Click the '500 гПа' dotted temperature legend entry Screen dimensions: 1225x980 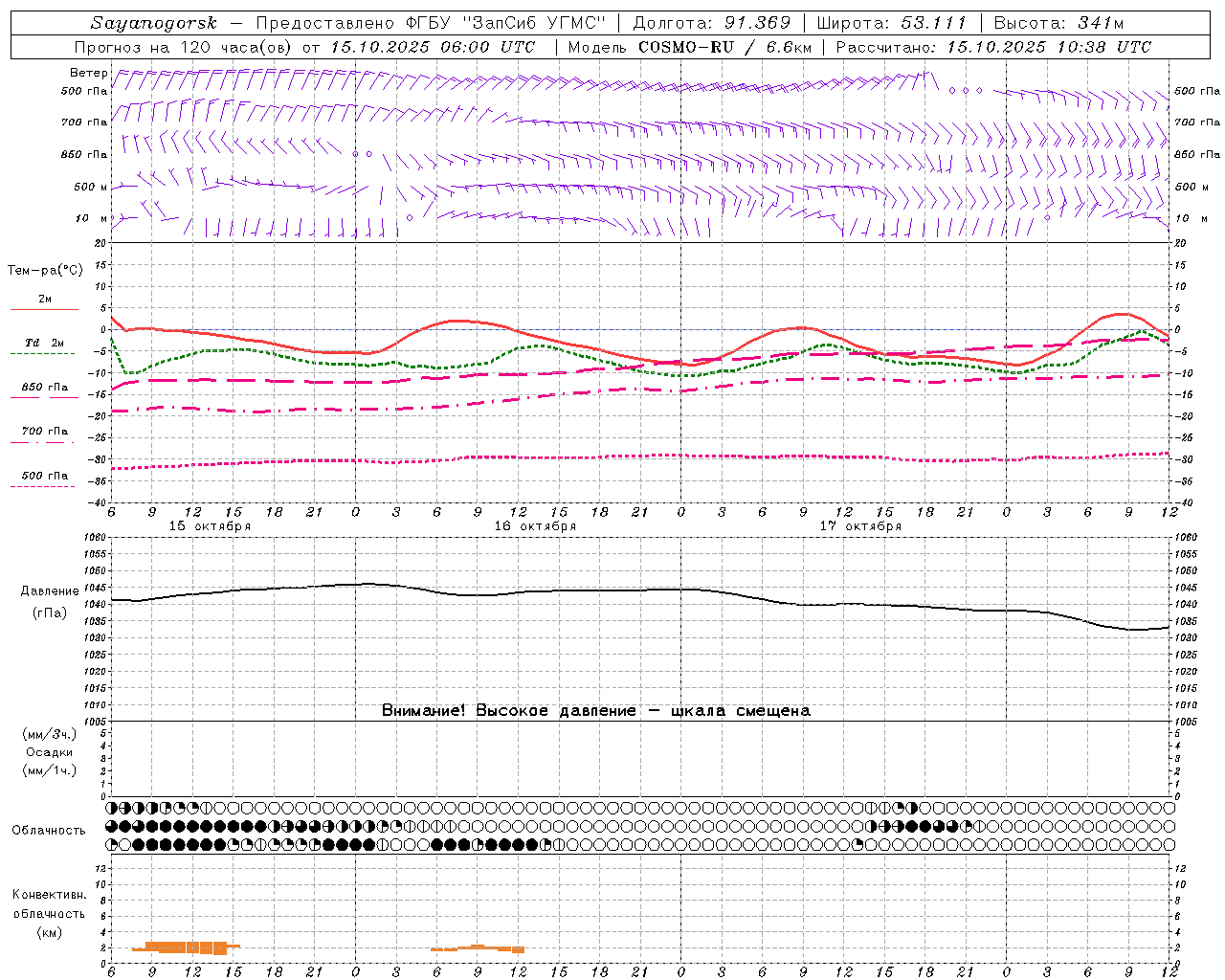pos(45,476)
